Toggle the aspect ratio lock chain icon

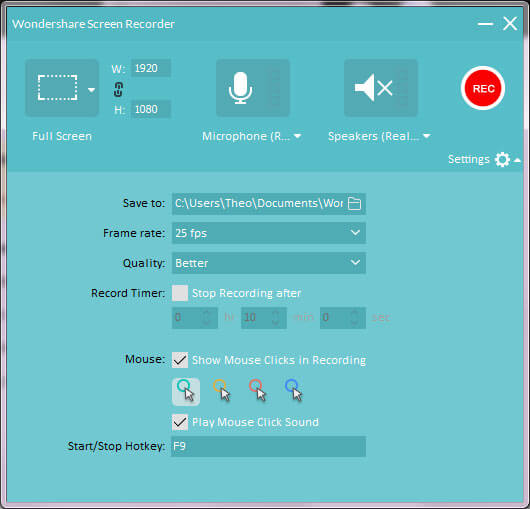118,89
